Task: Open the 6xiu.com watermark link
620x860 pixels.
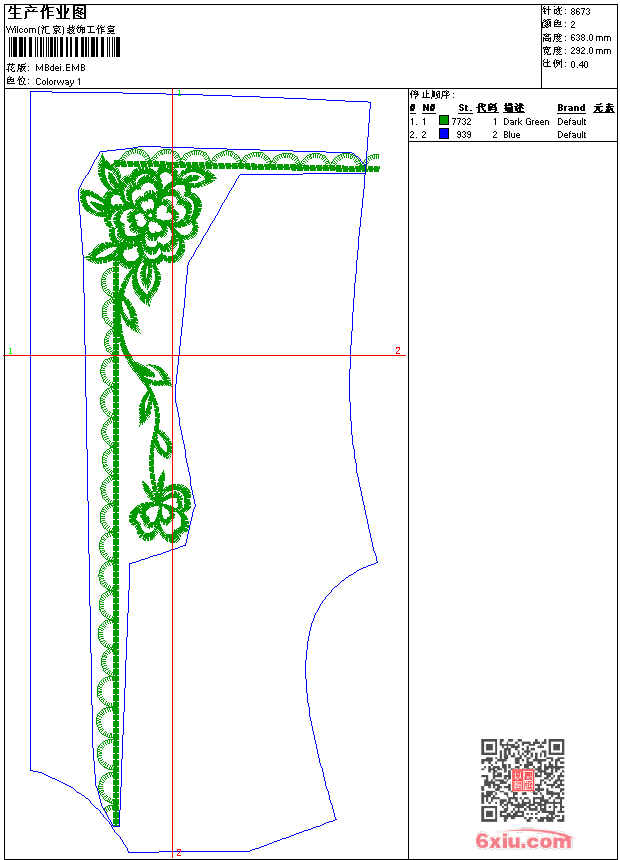Action: coord(524,841)
